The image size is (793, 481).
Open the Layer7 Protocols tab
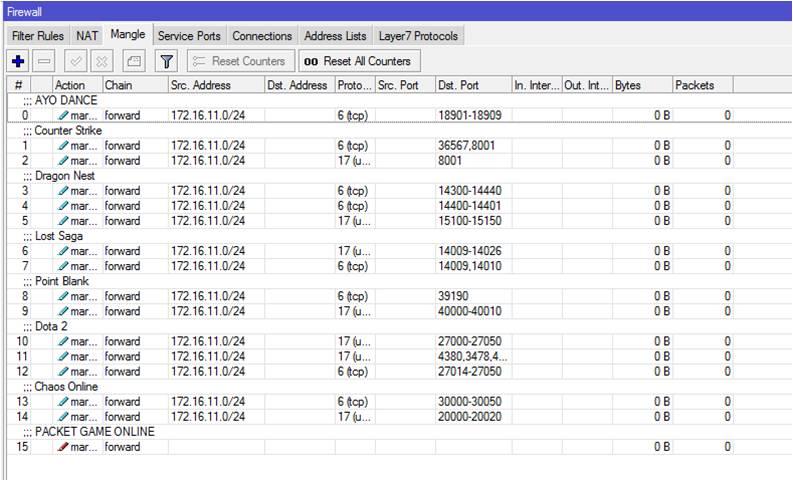pos(418,36)
